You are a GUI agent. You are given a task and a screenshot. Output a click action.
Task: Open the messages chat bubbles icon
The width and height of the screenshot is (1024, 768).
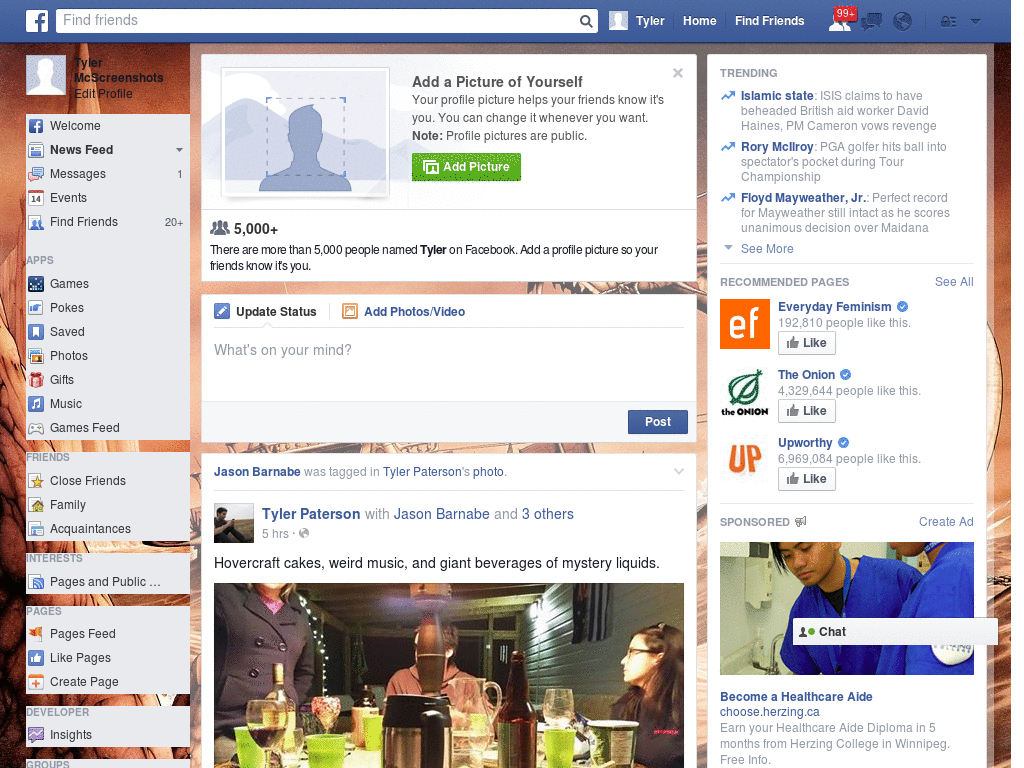872,22
